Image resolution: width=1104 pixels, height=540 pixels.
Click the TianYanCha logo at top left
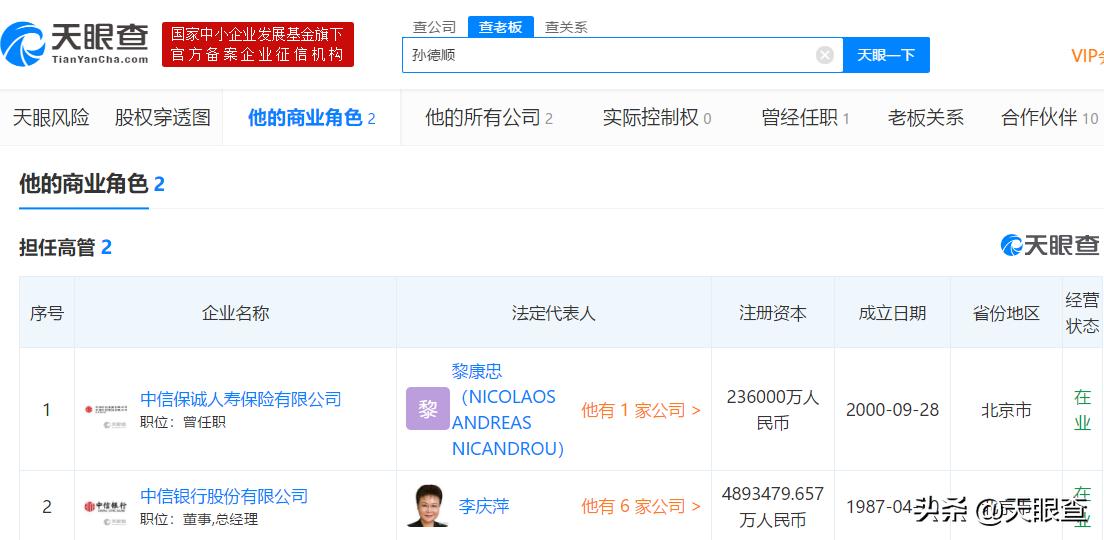coord(75,44)
